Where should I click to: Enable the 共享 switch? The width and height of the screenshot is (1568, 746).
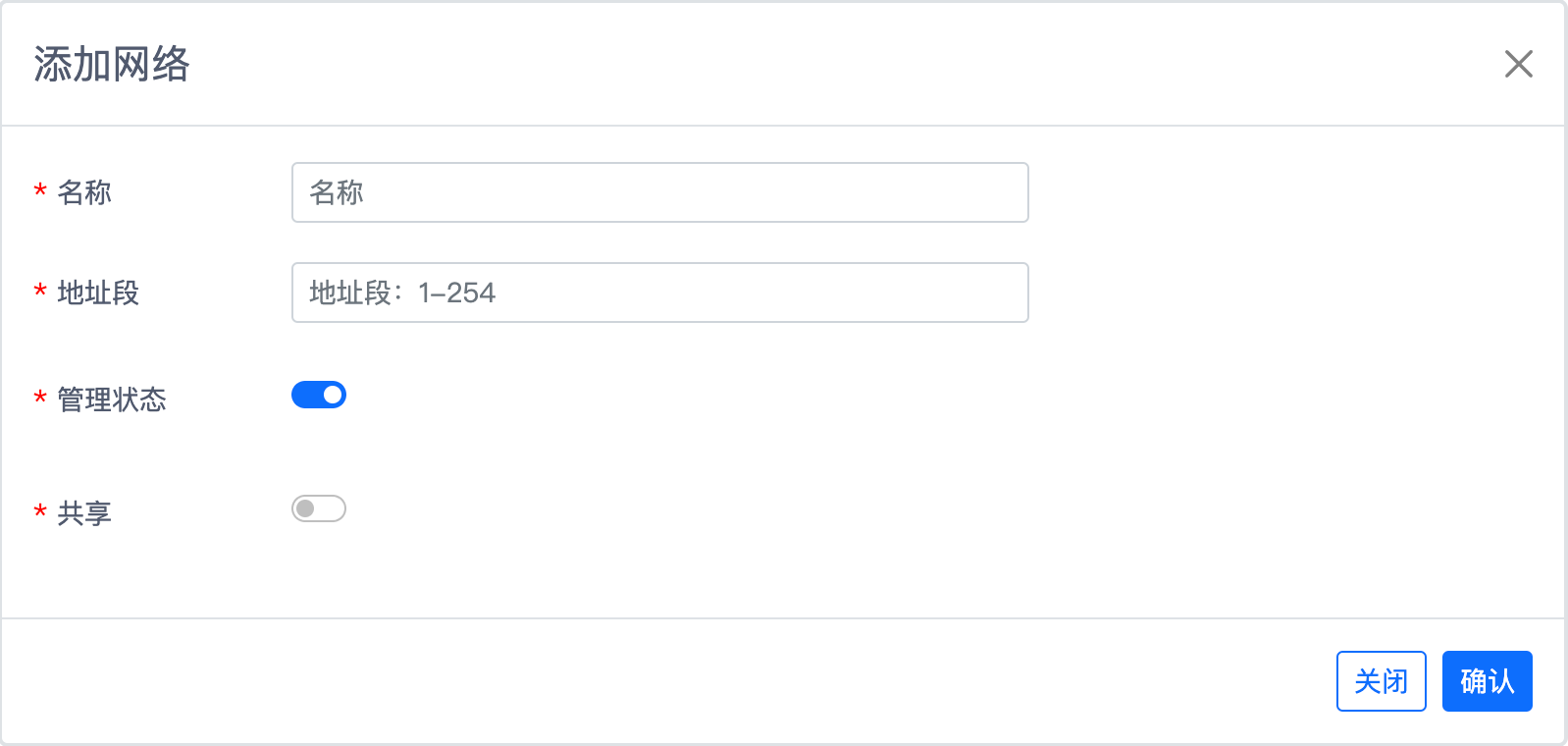[319, 508]
